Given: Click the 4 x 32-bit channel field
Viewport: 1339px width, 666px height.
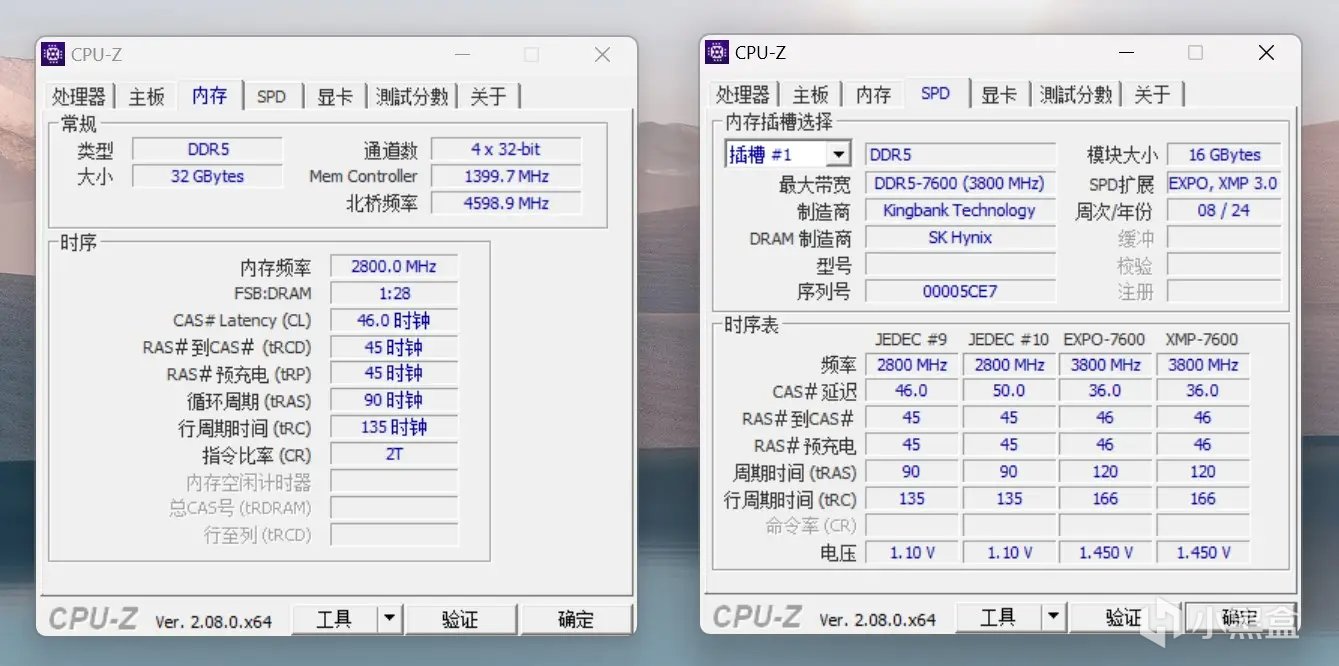Looking at the screenshot, I should pyautogui.click(x=506, y=149).
